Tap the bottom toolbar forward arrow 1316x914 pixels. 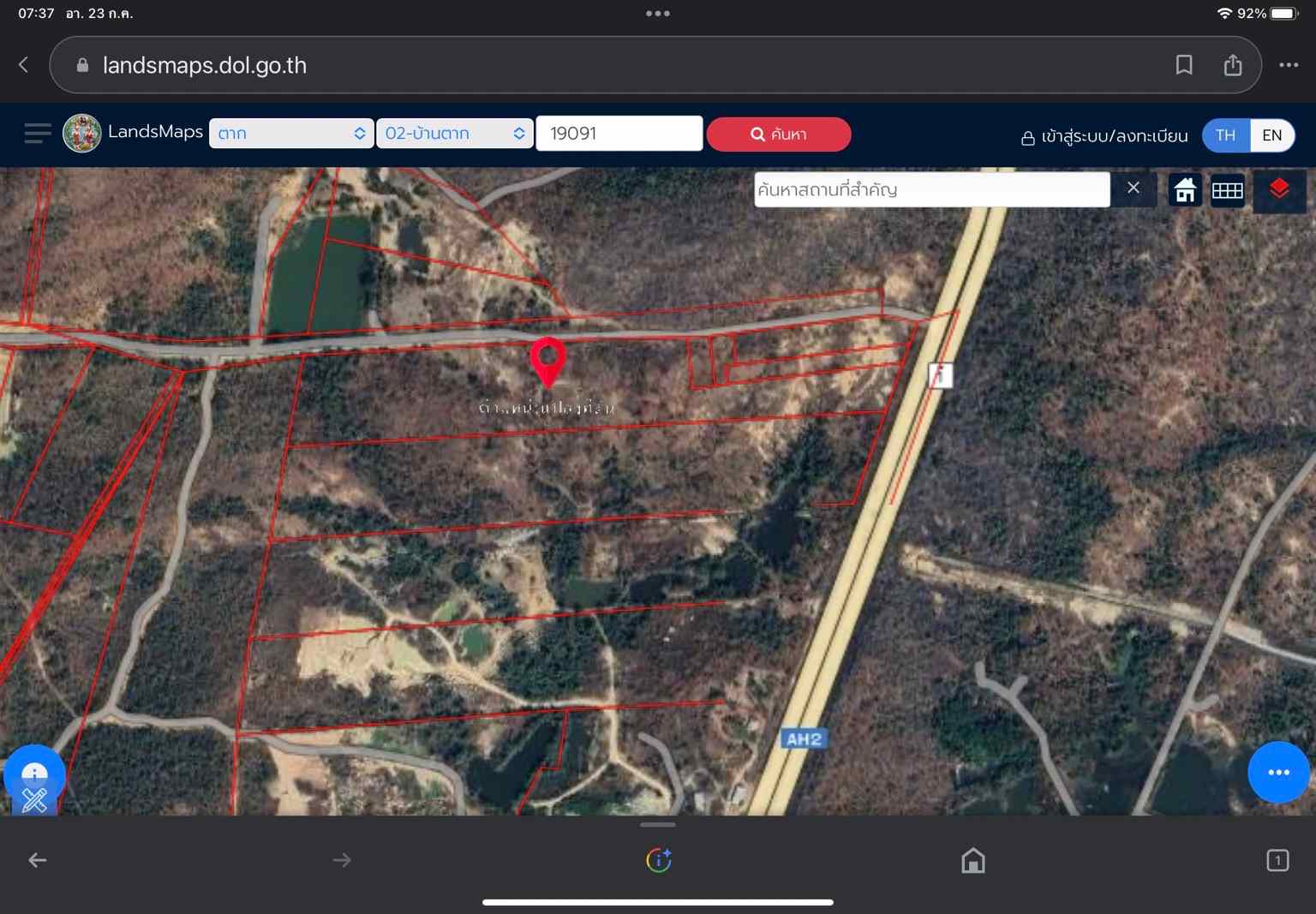[342, 860]
